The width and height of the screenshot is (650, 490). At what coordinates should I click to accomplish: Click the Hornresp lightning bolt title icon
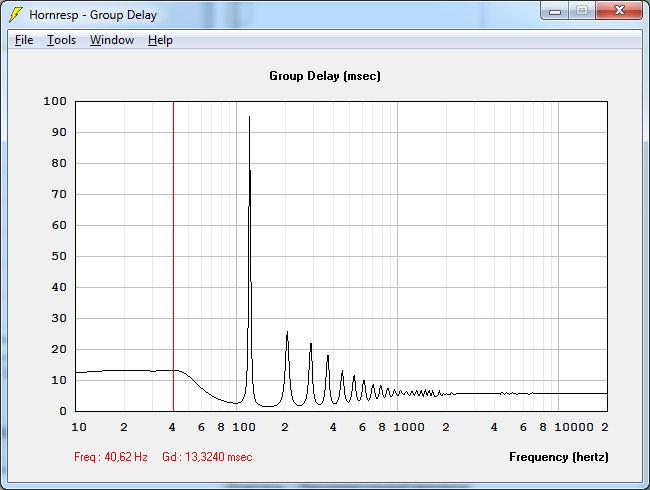[x=16, y=15]
